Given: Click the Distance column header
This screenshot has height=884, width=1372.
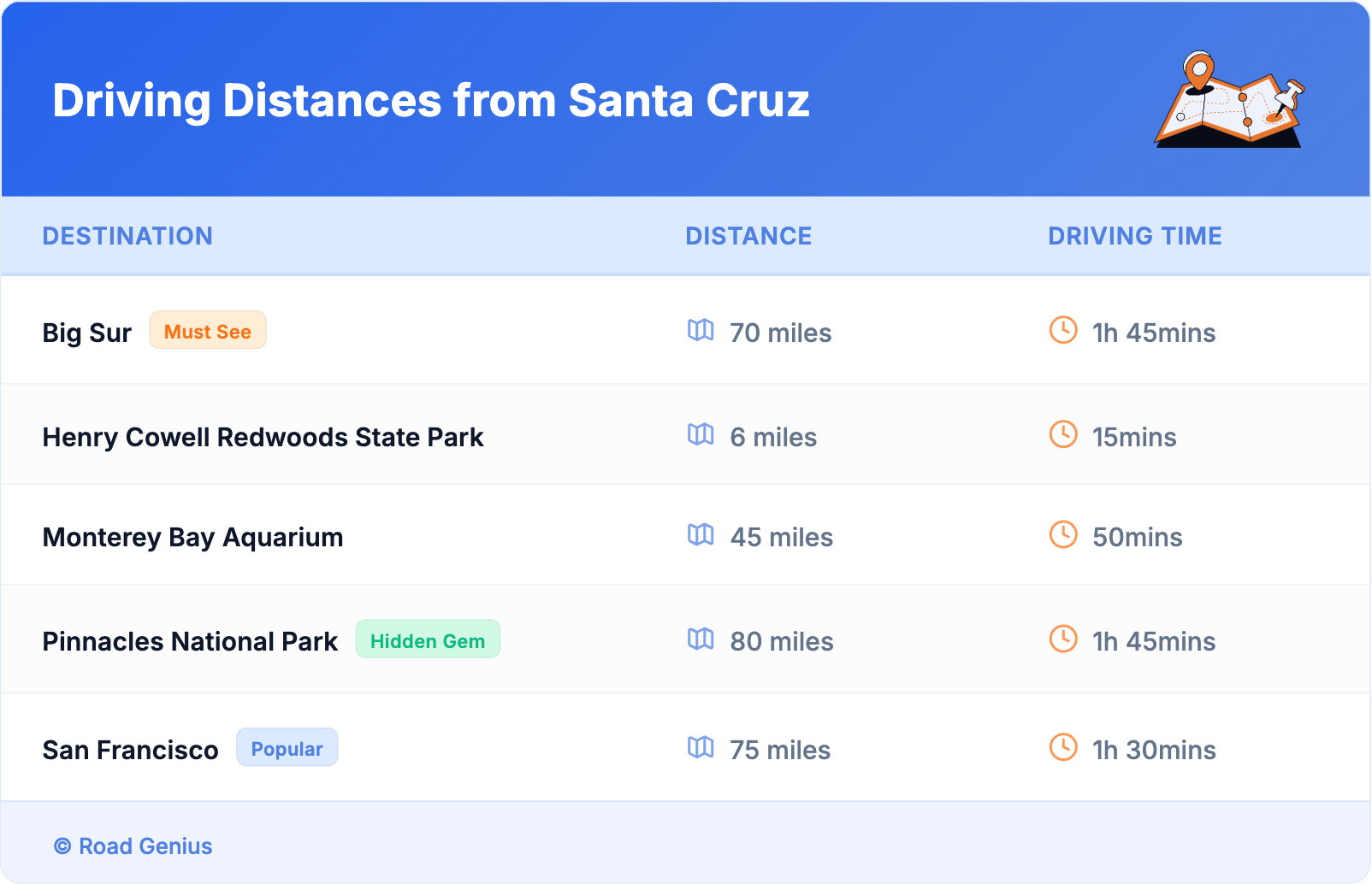Looking at the screenshot, I should pos(748,236).
